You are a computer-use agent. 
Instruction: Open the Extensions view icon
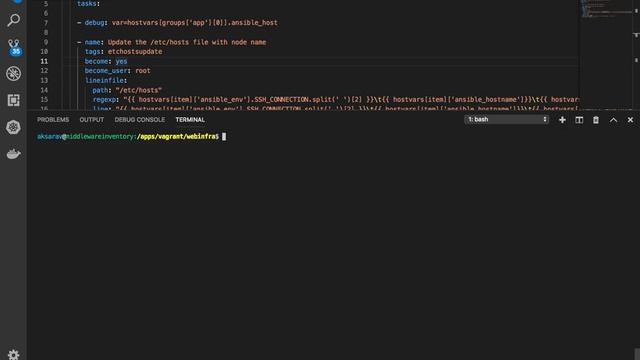tap(13, 100)
